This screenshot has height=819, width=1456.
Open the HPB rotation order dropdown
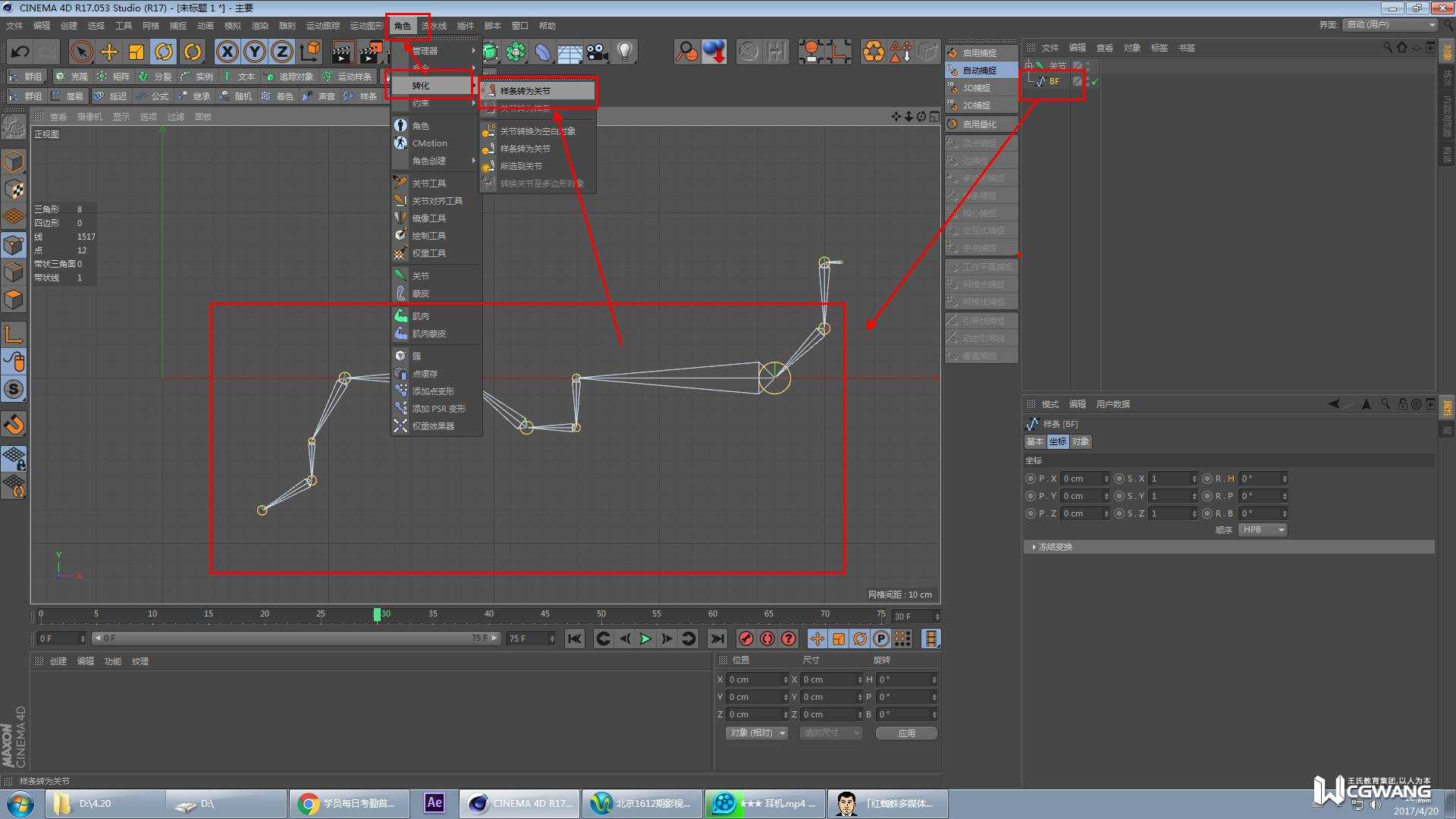(1263, 529)
